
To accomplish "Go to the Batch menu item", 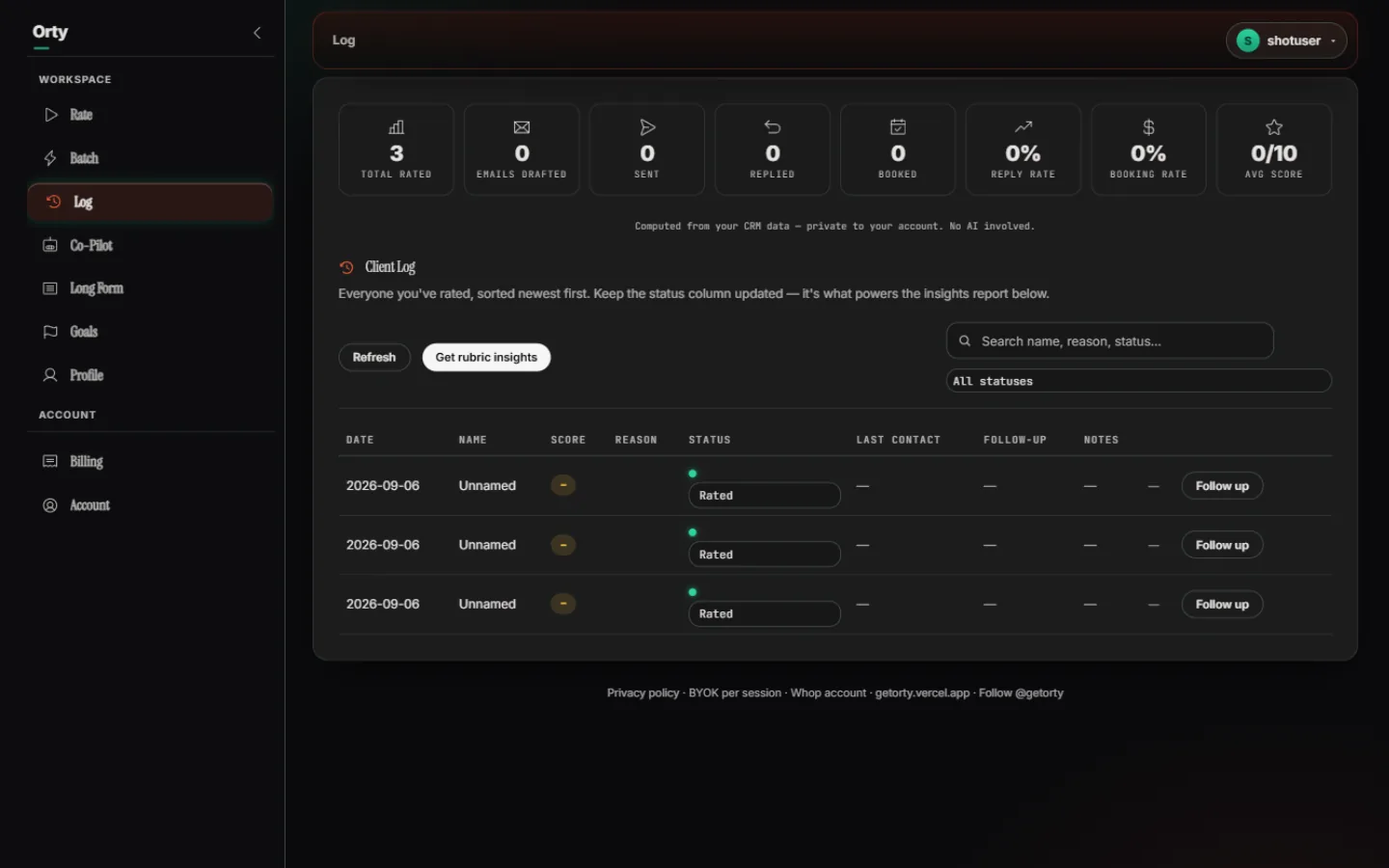I will [150, 158].
